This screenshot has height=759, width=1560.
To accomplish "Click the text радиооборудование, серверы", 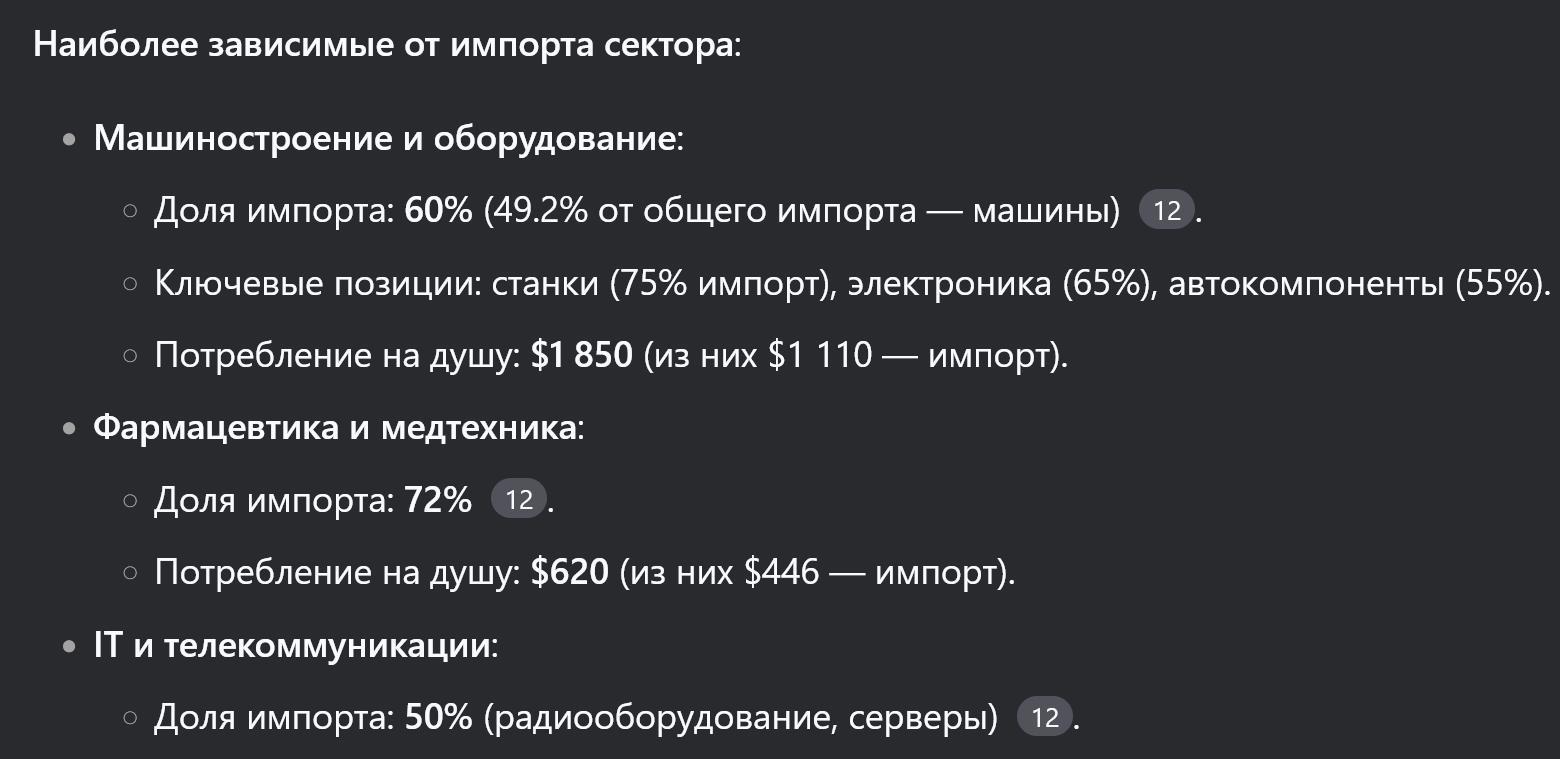I will pos(740,717).
